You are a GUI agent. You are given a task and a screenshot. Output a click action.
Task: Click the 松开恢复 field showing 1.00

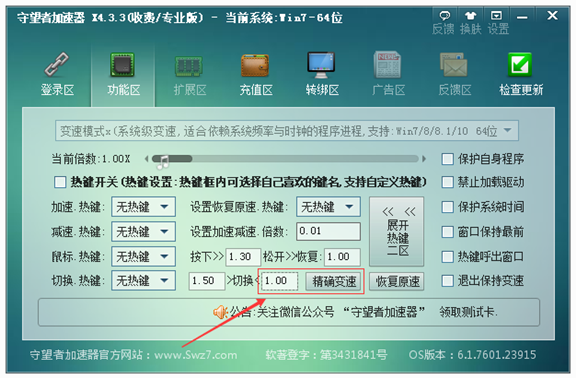[x=342, y=256]
